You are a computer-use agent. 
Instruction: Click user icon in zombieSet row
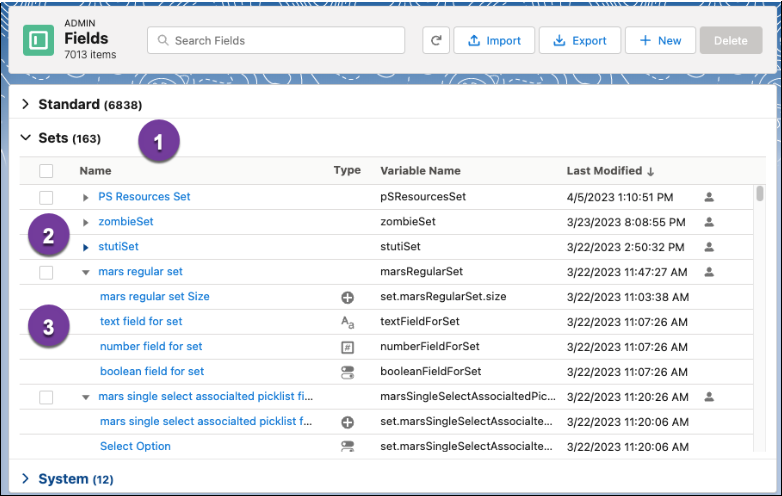click(709, 222)
